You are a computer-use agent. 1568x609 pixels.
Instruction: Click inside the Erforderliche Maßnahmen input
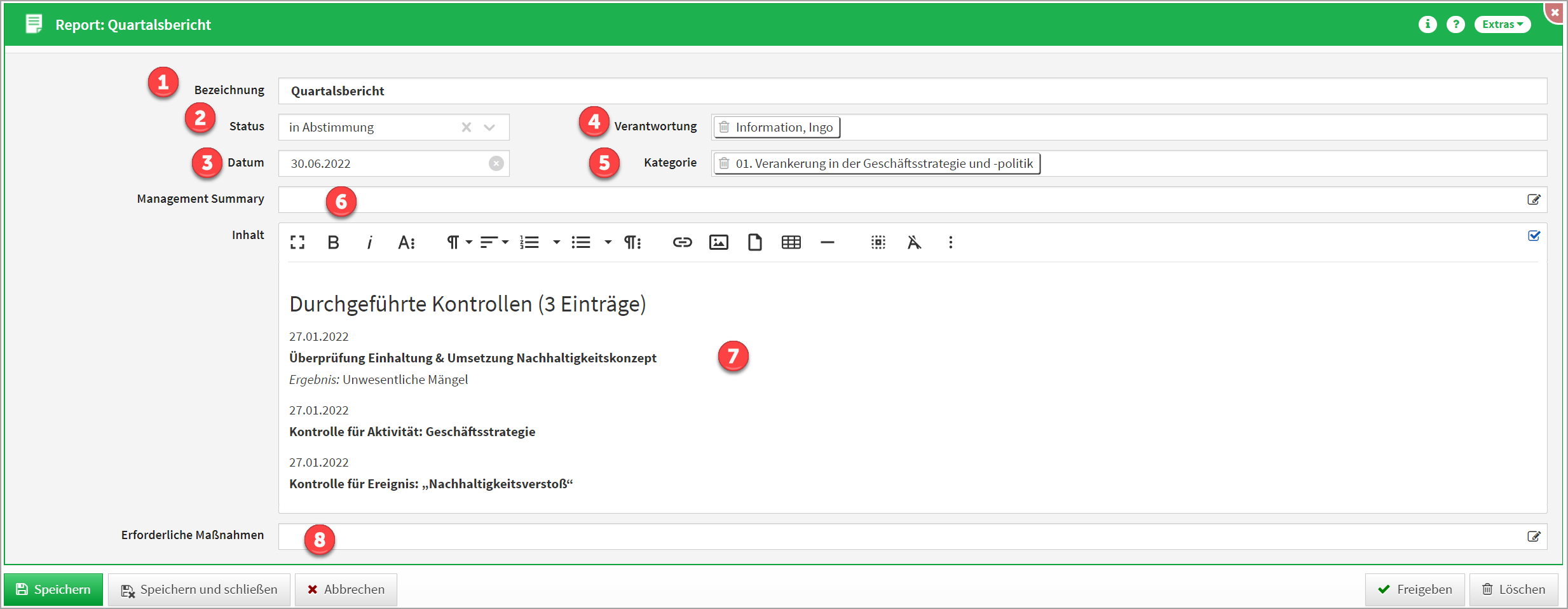tap(913, 537)
